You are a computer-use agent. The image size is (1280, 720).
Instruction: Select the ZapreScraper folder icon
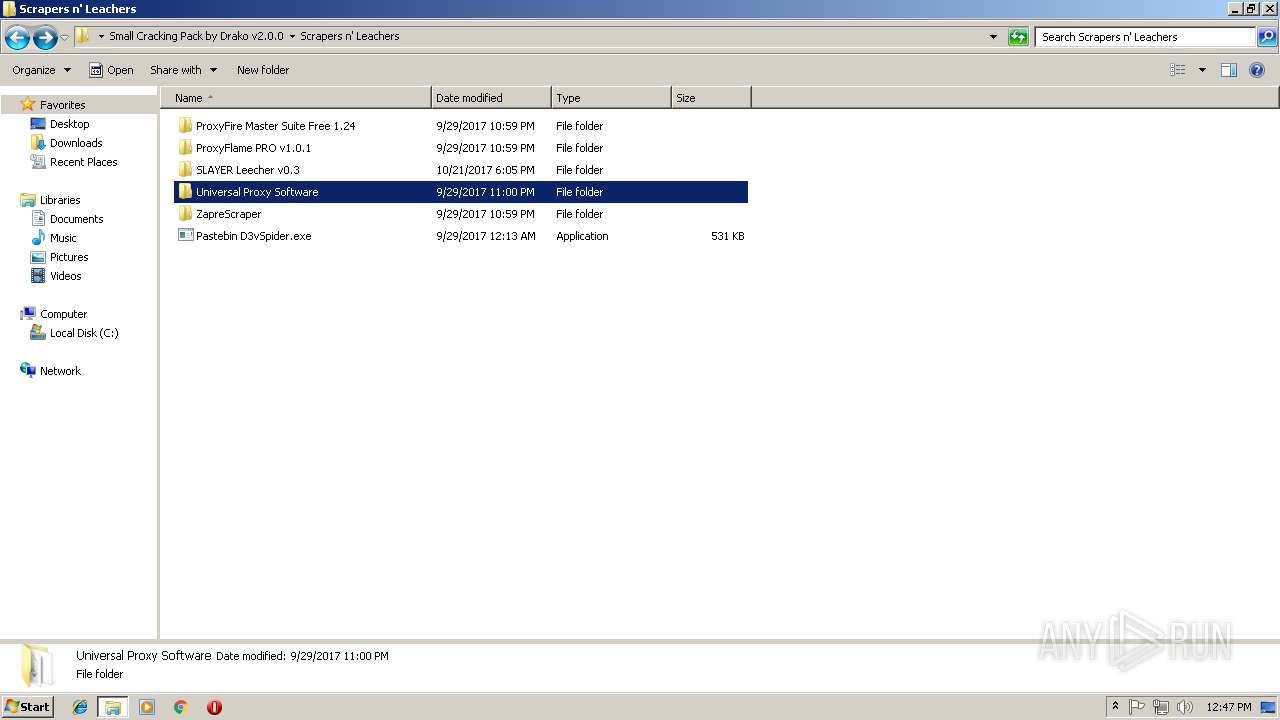point(185,214)
